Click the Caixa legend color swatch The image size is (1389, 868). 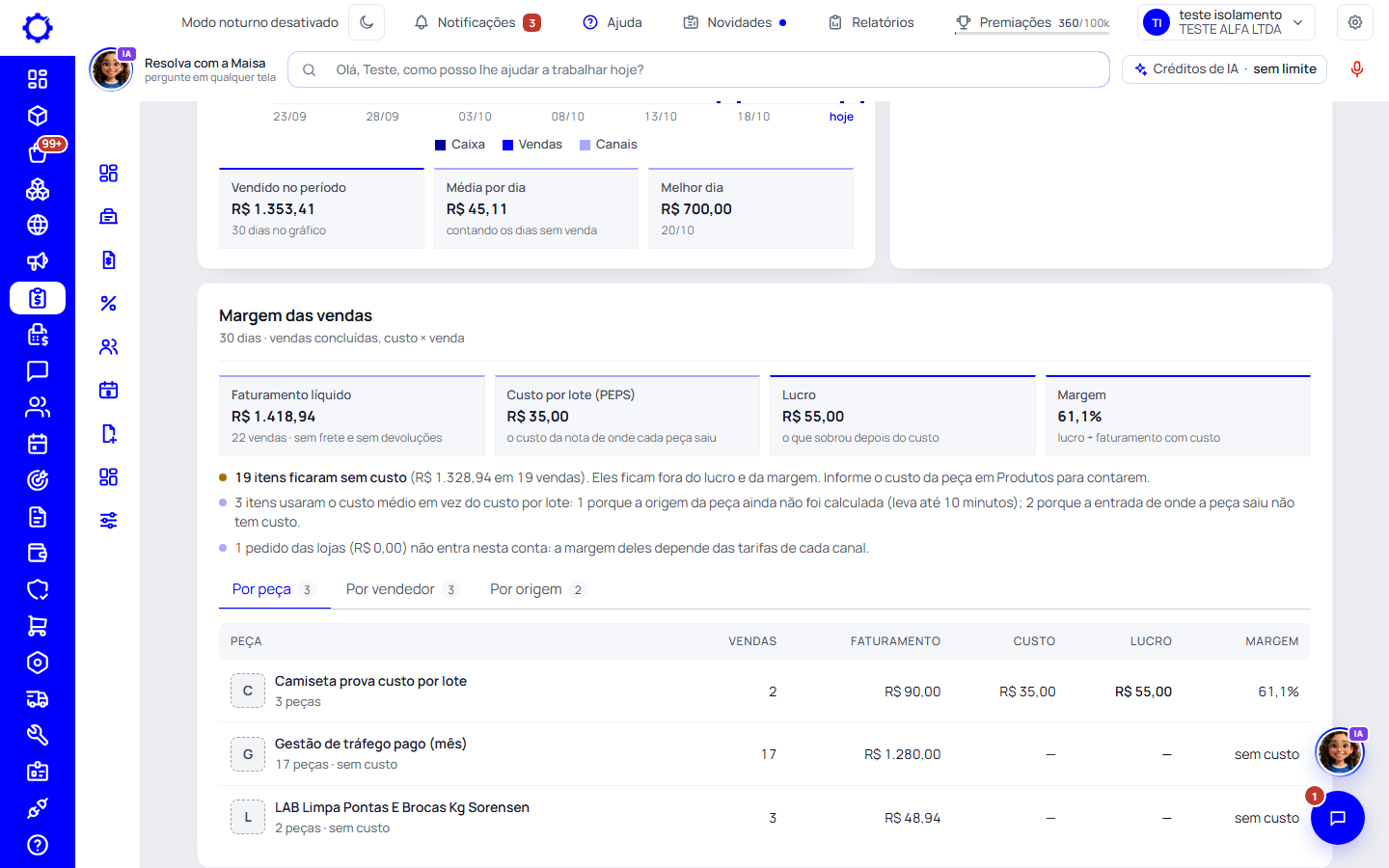(442, 145)
